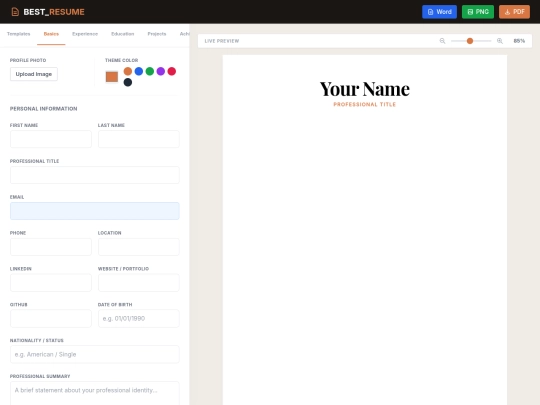Choose the dark navy theme color
Image resolution: width=540 pixels, height=405 pixels.
tap(128, 82)
